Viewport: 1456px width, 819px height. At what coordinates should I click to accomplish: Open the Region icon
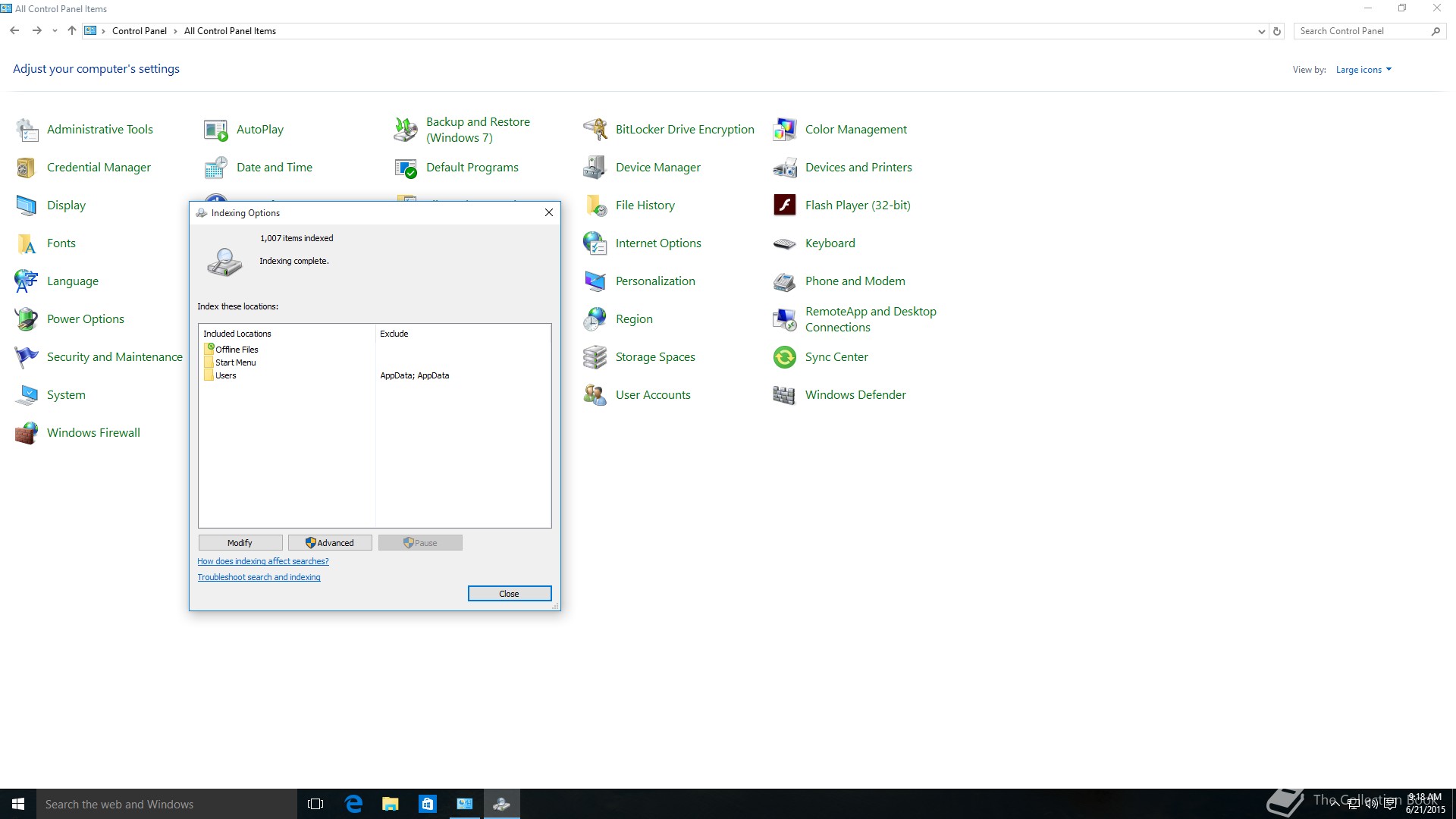click(x=595, y=319)
